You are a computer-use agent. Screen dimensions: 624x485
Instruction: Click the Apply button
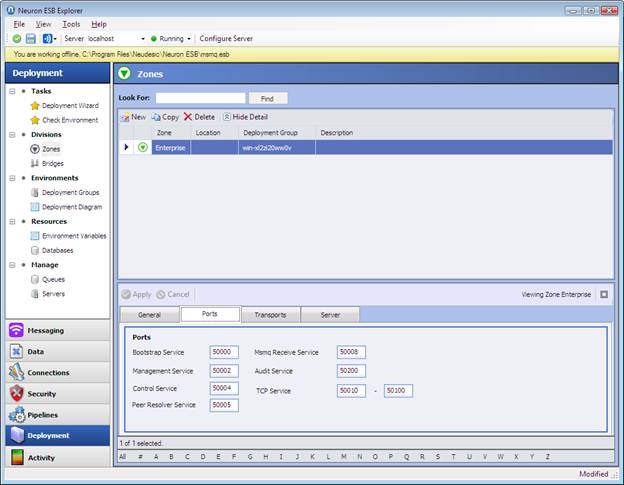[x=136, y=294]
